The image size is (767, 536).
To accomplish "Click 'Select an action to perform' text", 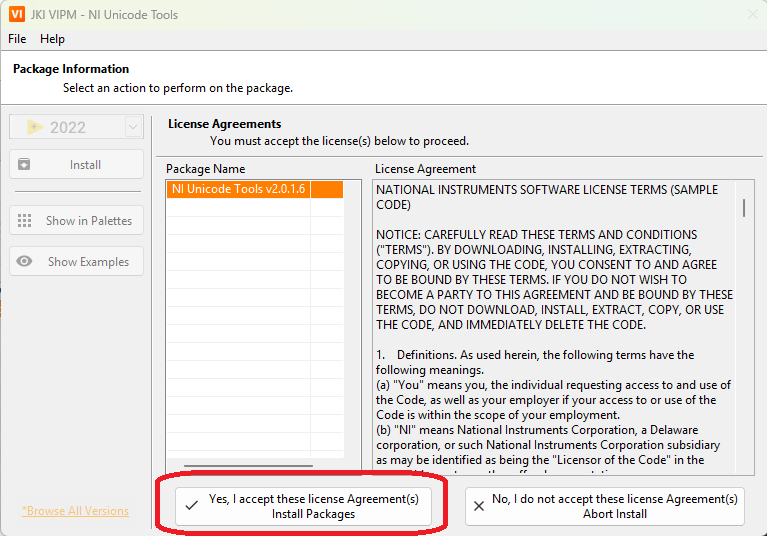I will [x=178, y=88].
